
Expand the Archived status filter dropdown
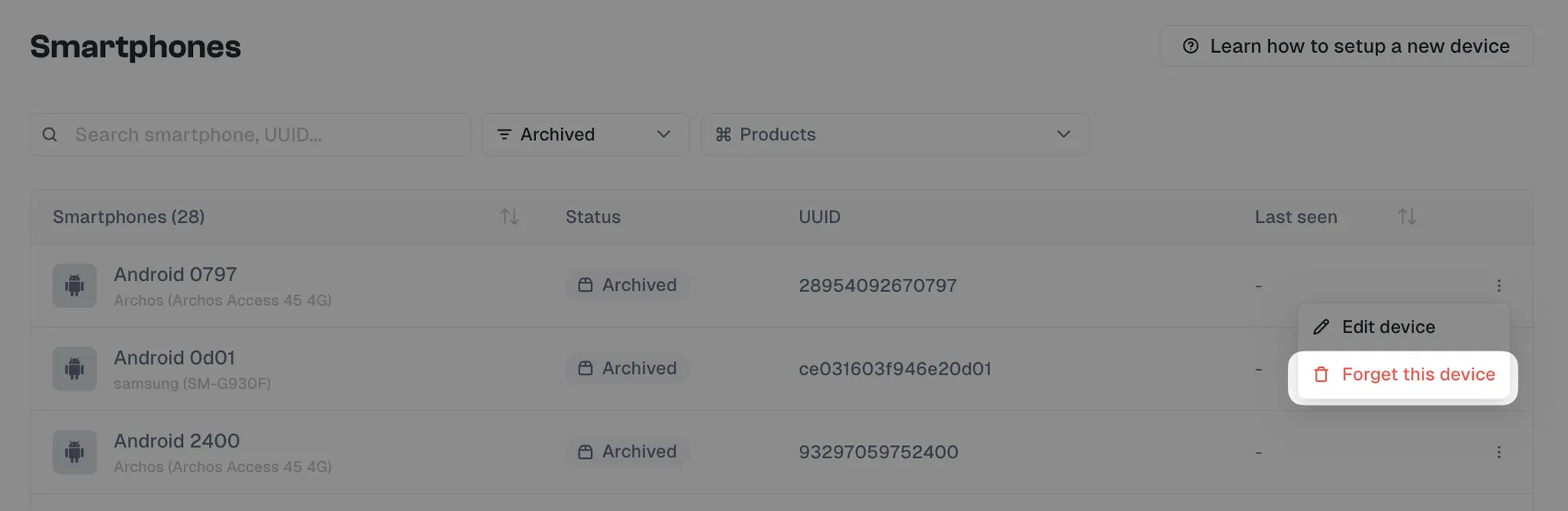click(x=586, y=135)
